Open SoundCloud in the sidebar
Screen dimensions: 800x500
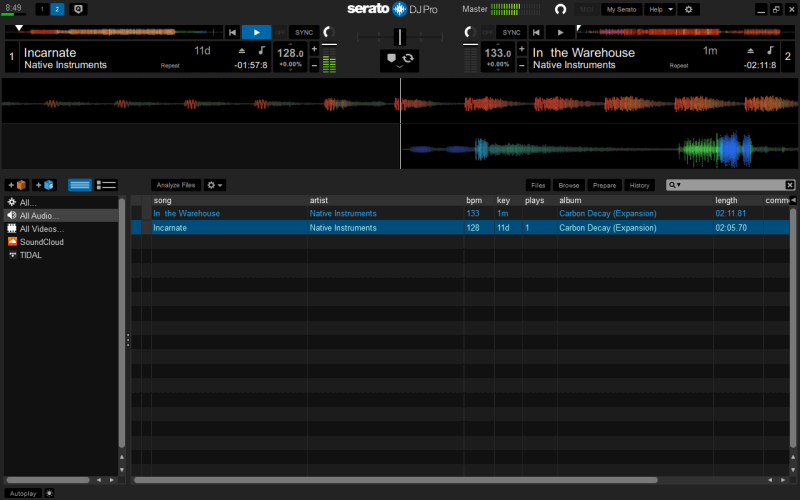pos(61,242)
